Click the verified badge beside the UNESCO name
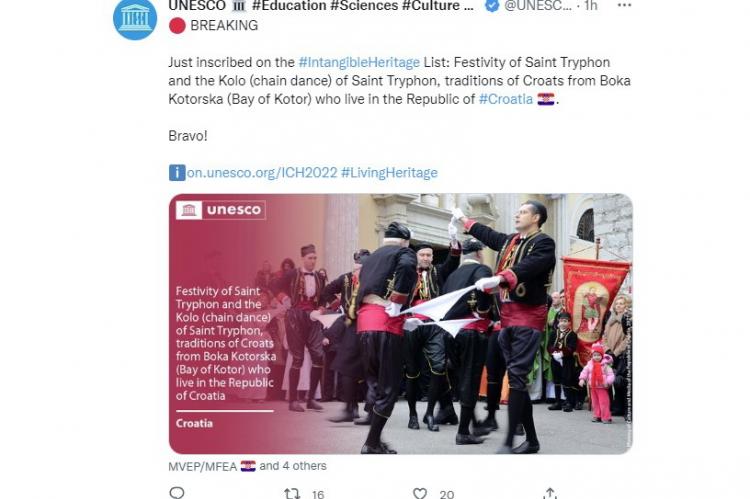Image resolution: width=750 pixels, height=499 pixels. tap(492, 6)
